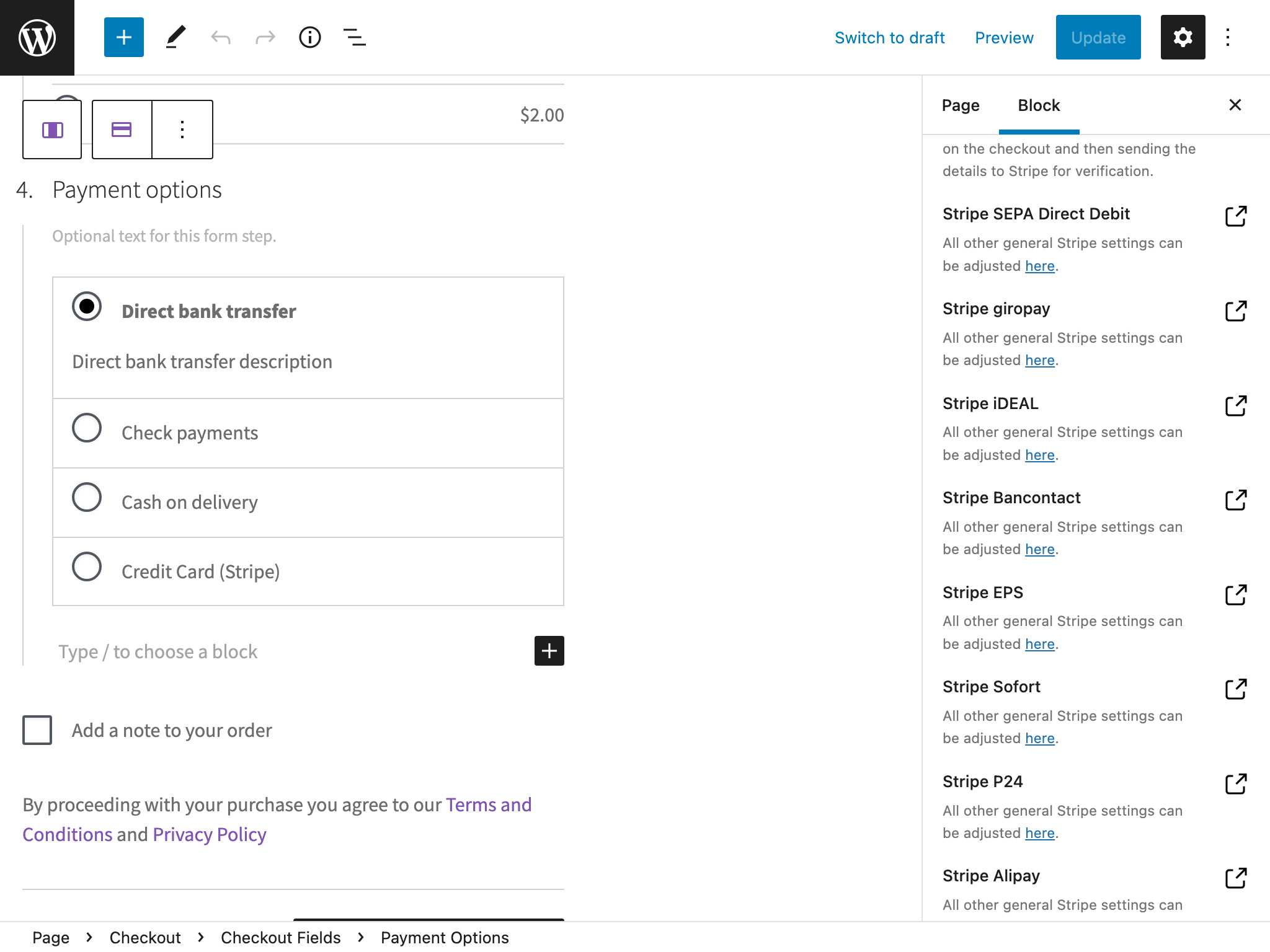Check Add a note to your order

37,730
